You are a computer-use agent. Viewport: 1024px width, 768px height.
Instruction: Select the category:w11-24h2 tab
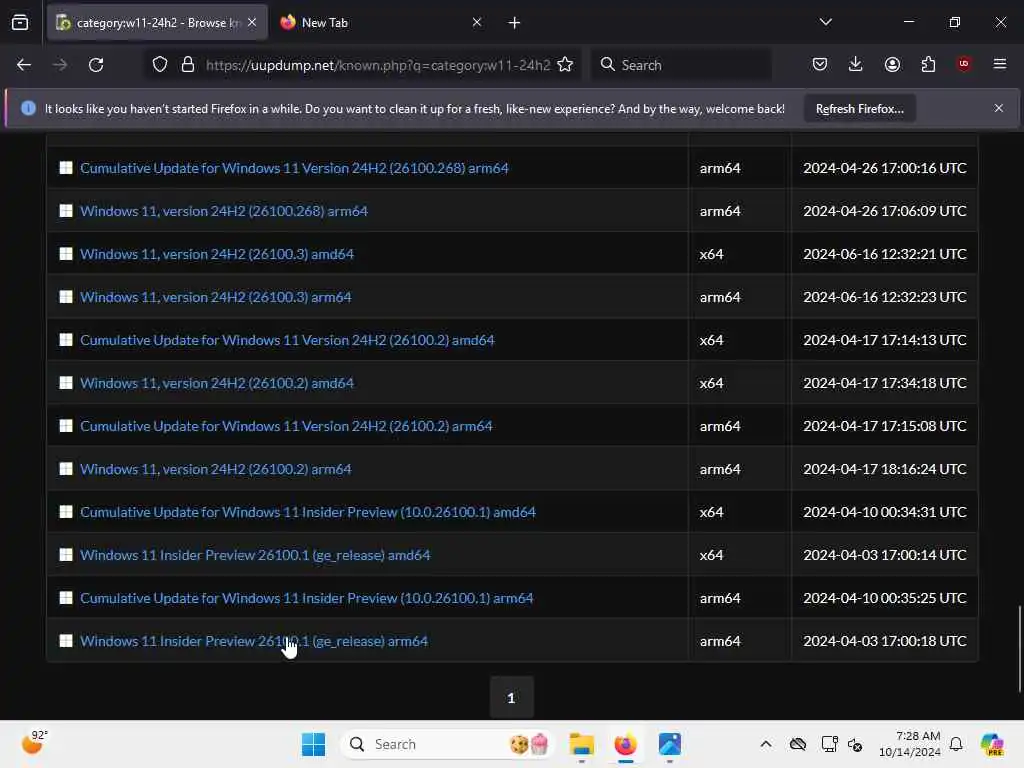click(x=157, y=22)
